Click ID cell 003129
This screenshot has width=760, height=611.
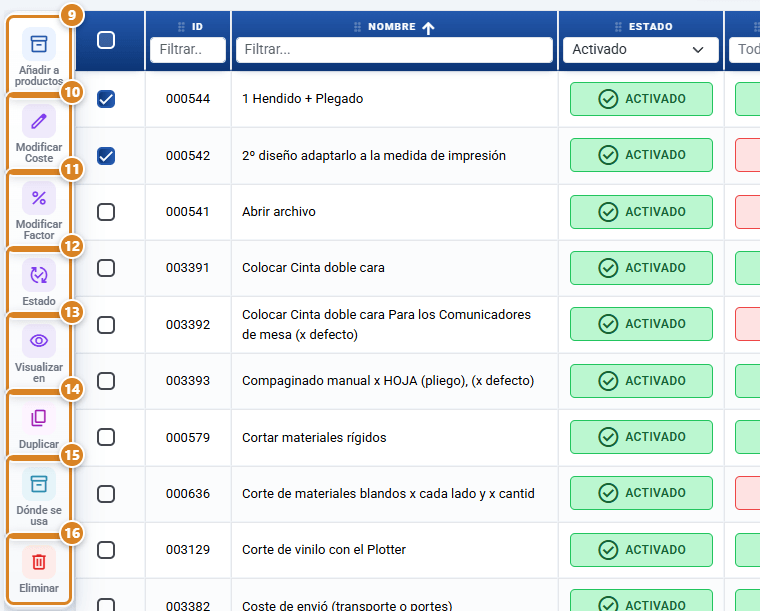(x=188, y=550)
